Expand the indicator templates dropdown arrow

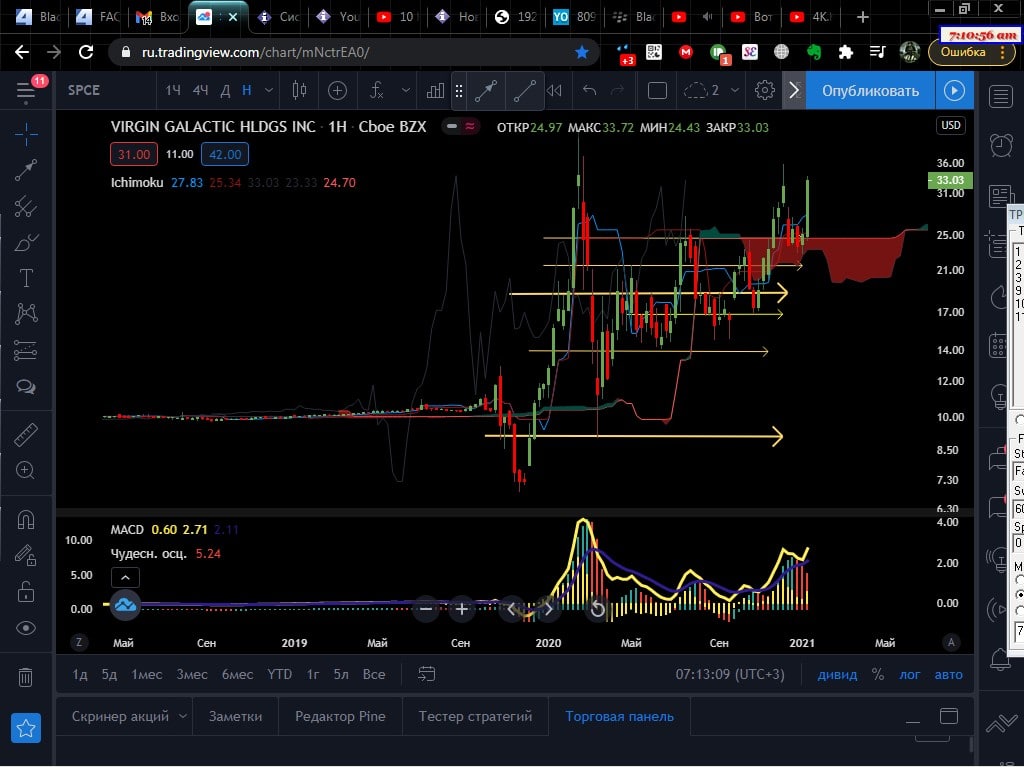click(x=406, y=91)
